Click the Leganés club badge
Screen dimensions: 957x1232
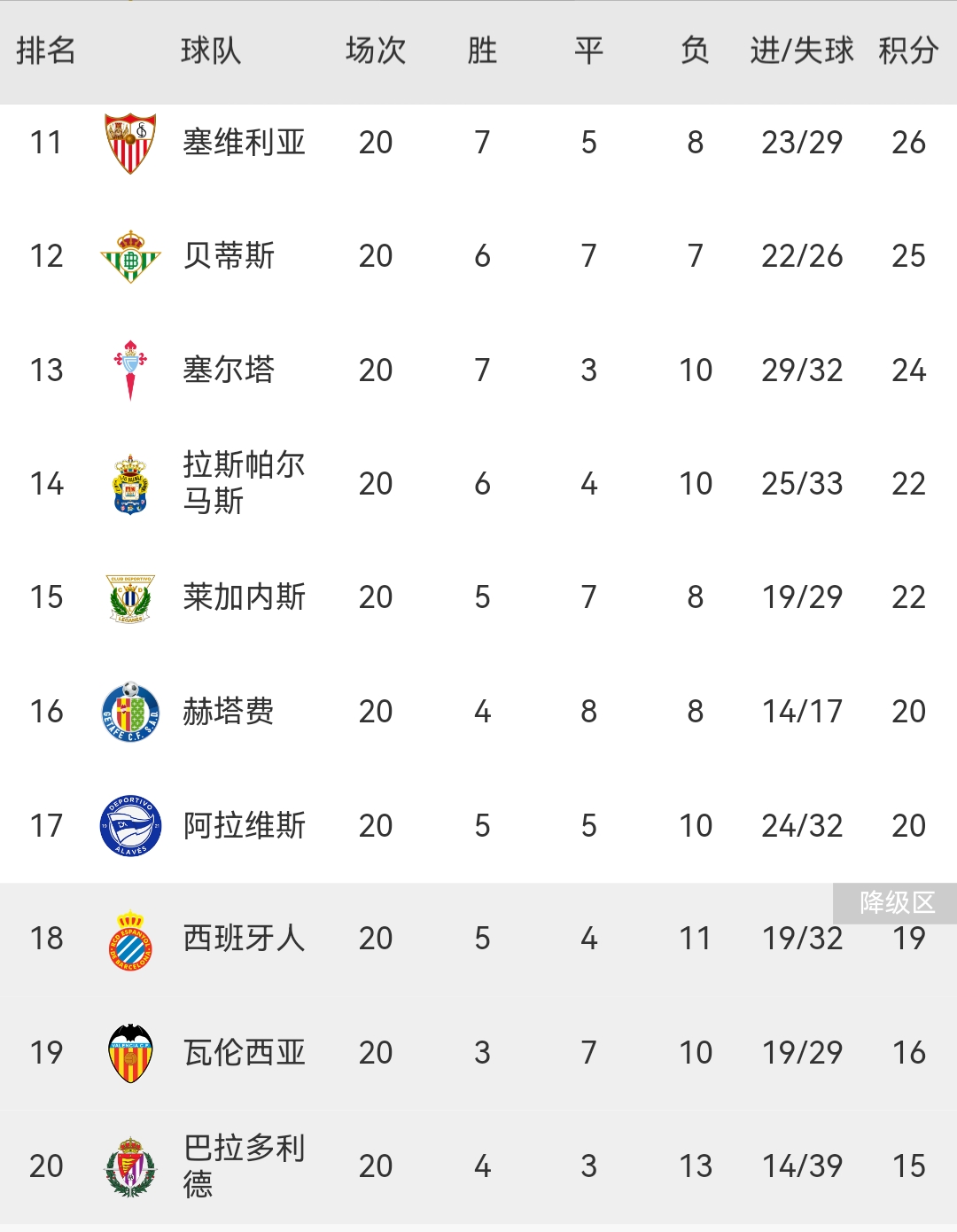(130, 597)
